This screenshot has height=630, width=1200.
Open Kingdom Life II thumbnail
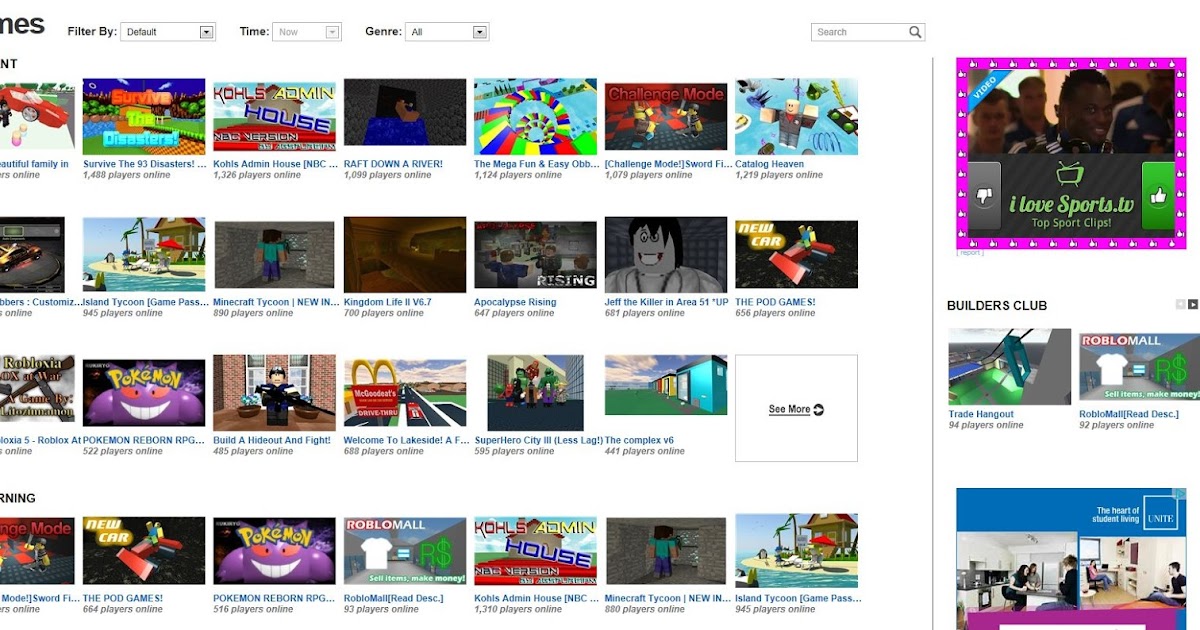(405, 254)
